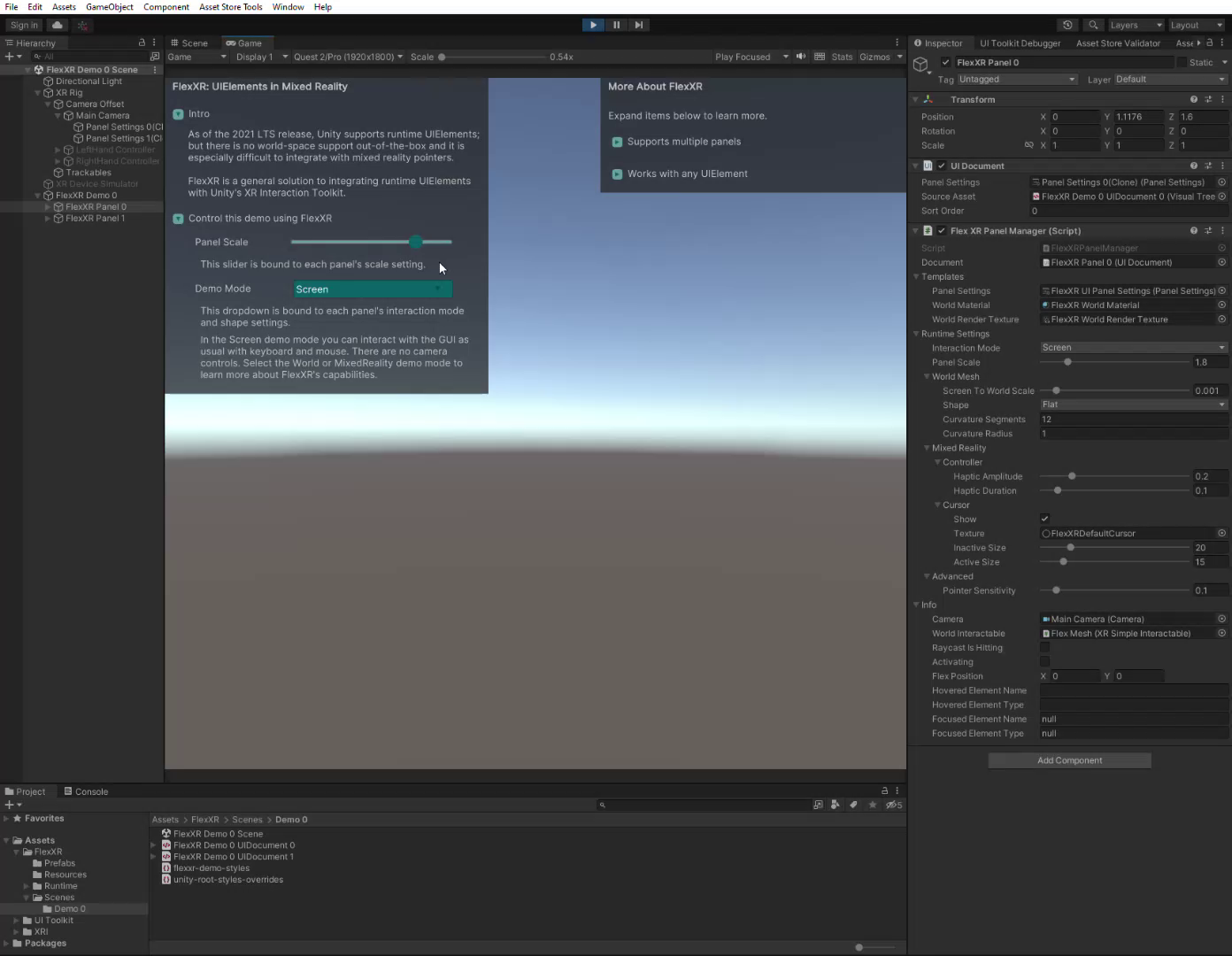Open the Hierarchy panel three-dot menu
The image size is (1232, 956).
point(154,42)
